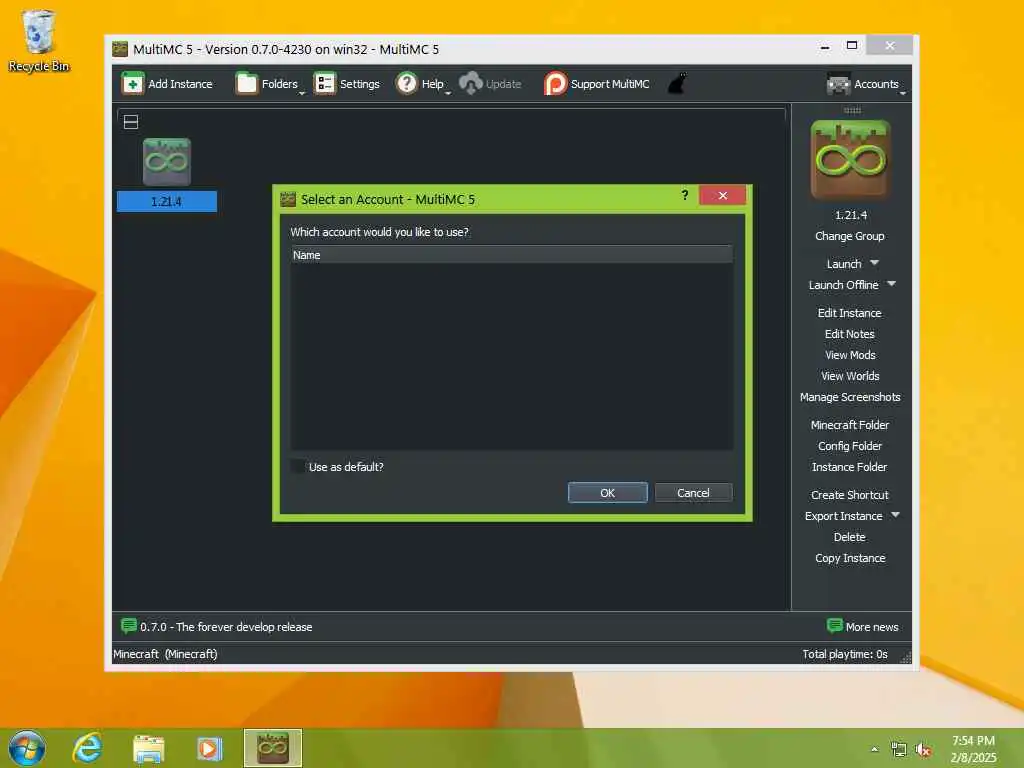
Task: Open Internet Explorer from the taskbar
Action: tap(87, 748)
